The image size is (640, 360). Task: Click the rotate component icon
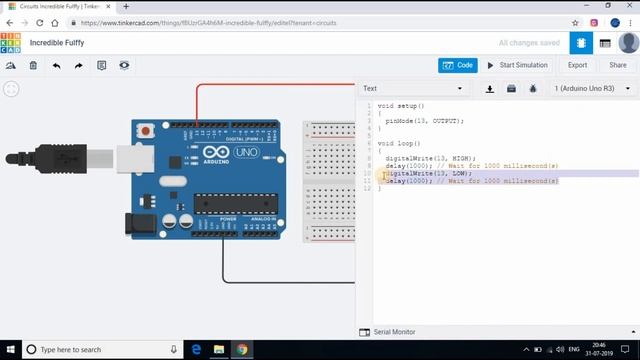[11, 65]
